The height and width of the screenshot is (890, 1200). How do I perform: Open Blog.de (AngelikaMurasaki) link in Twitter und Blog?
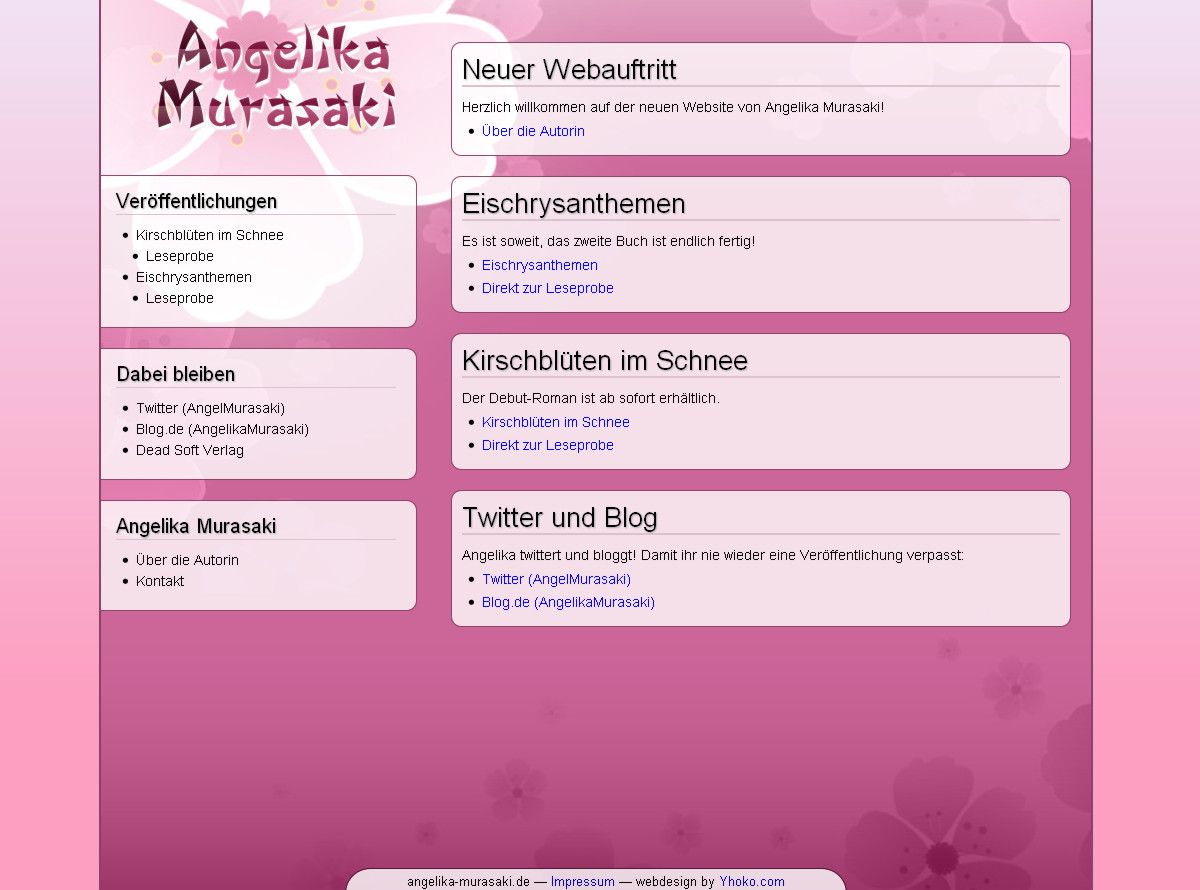tap(568, 602)
